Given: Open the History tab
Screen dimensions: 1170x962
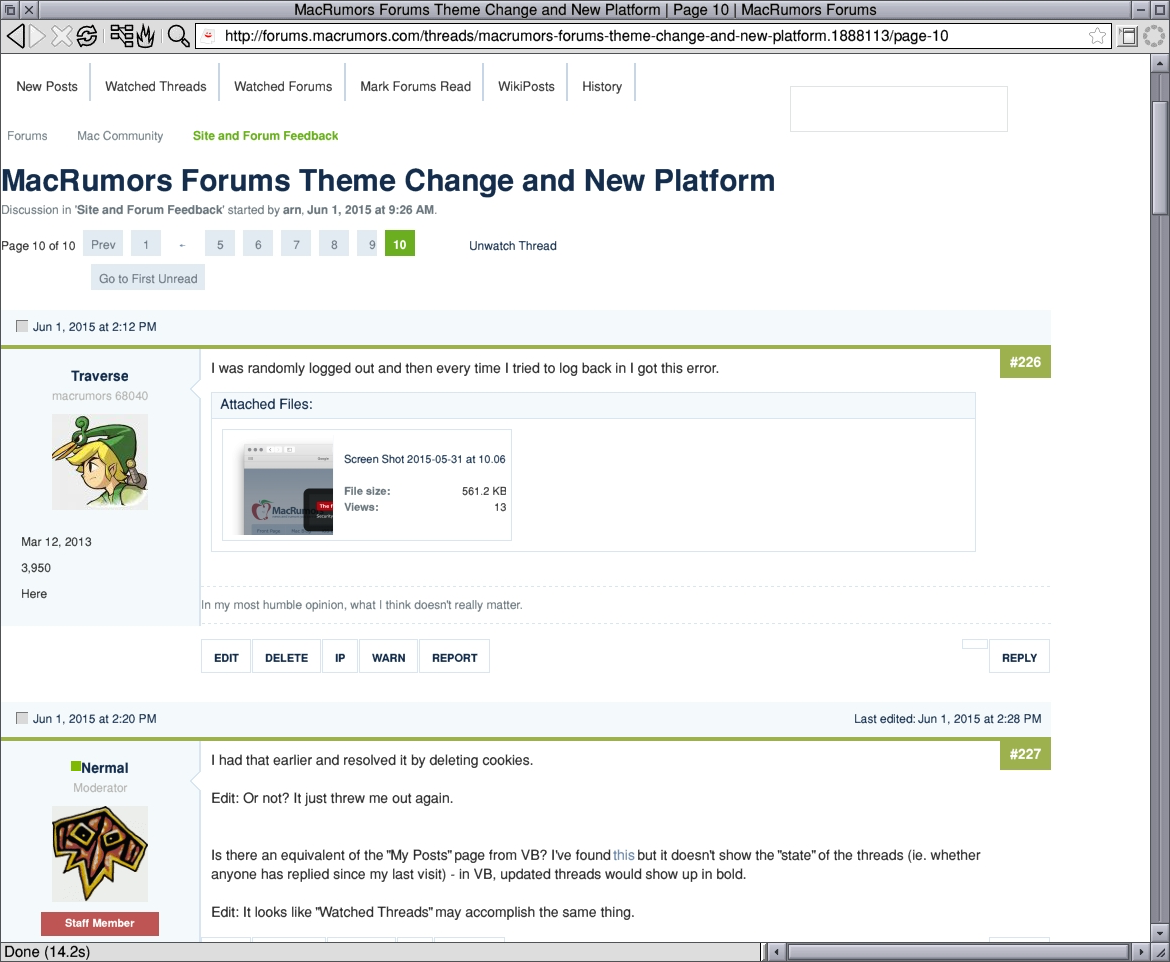Looking at the screenshot, I should point(601,87).
